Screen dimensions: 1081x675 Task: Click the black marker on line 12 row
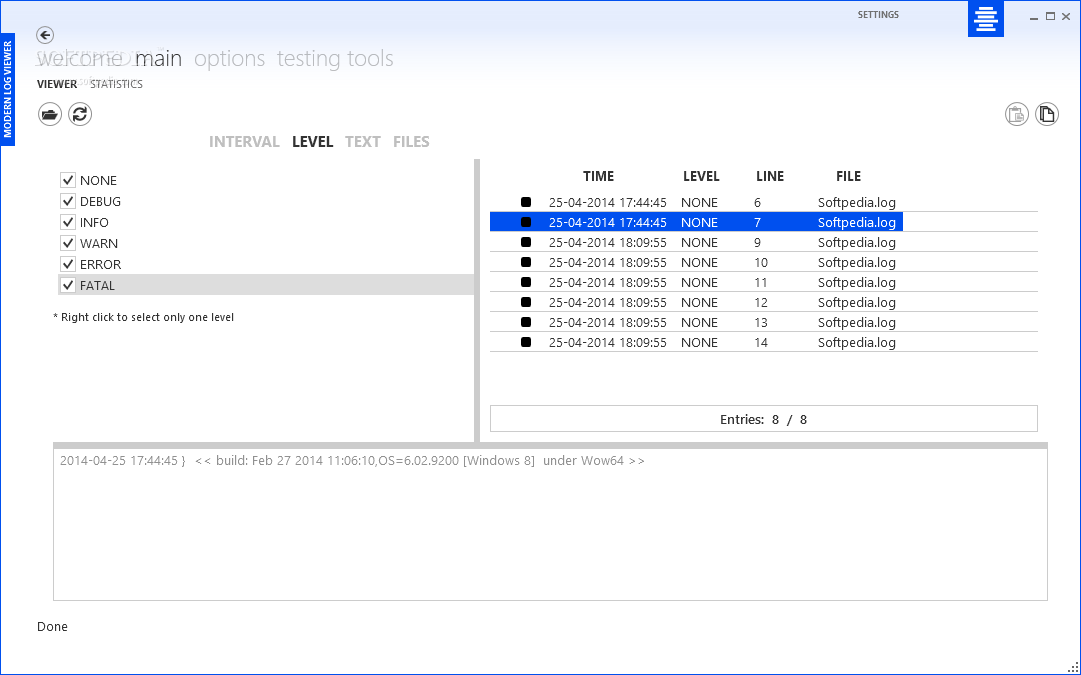[526, 302]
